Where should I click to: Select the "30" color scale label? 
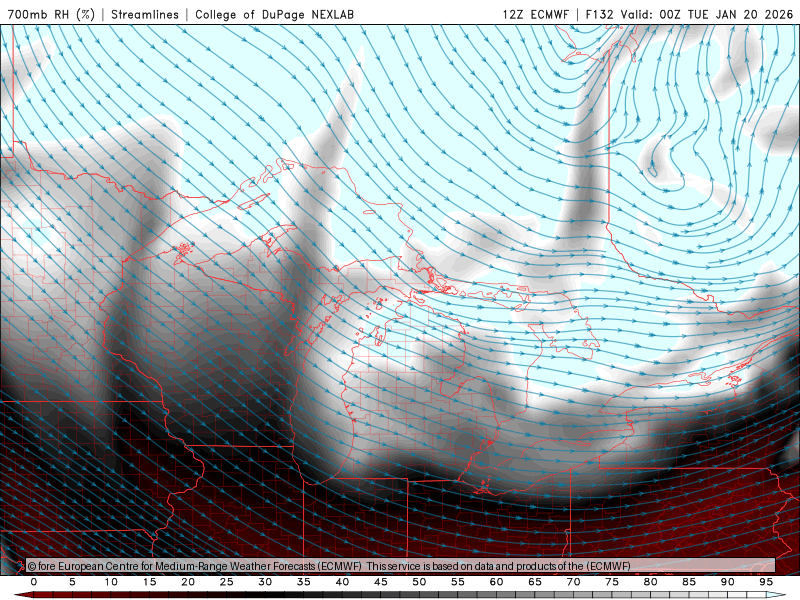[x=265, y=582]
